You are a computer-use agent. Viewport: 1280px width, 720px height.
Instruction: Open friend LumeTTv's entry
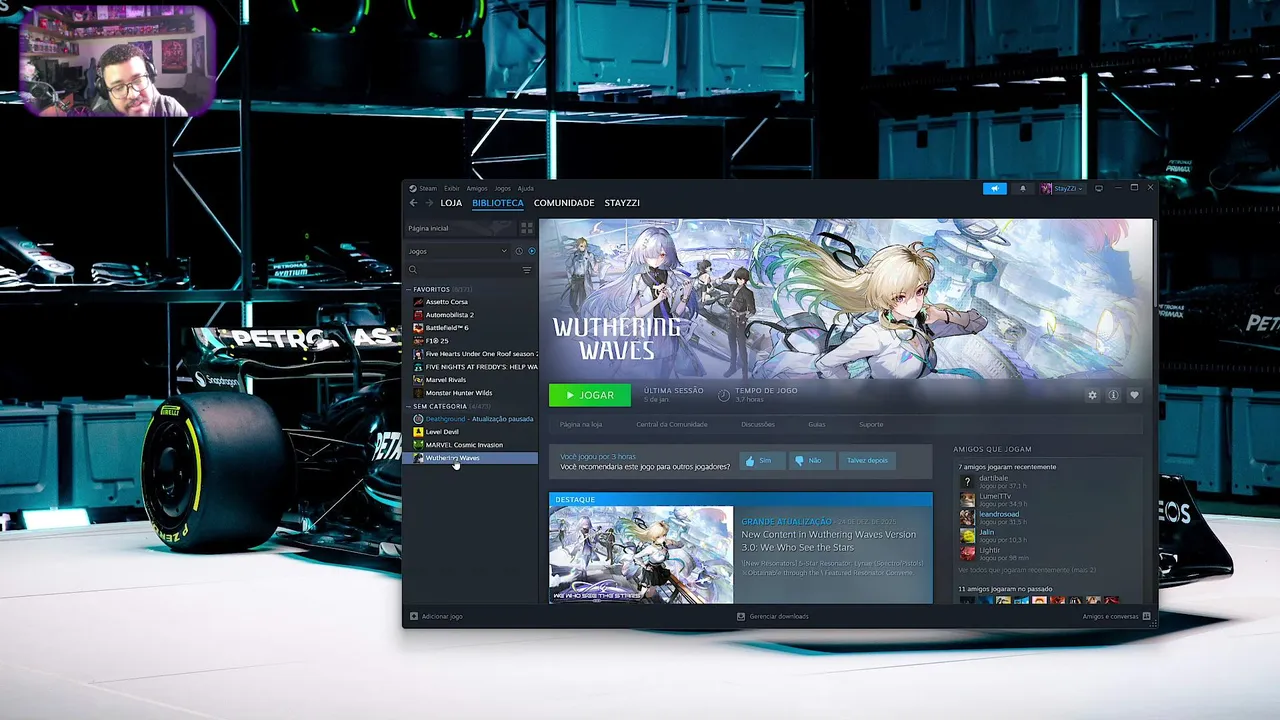click(1003, 500)
